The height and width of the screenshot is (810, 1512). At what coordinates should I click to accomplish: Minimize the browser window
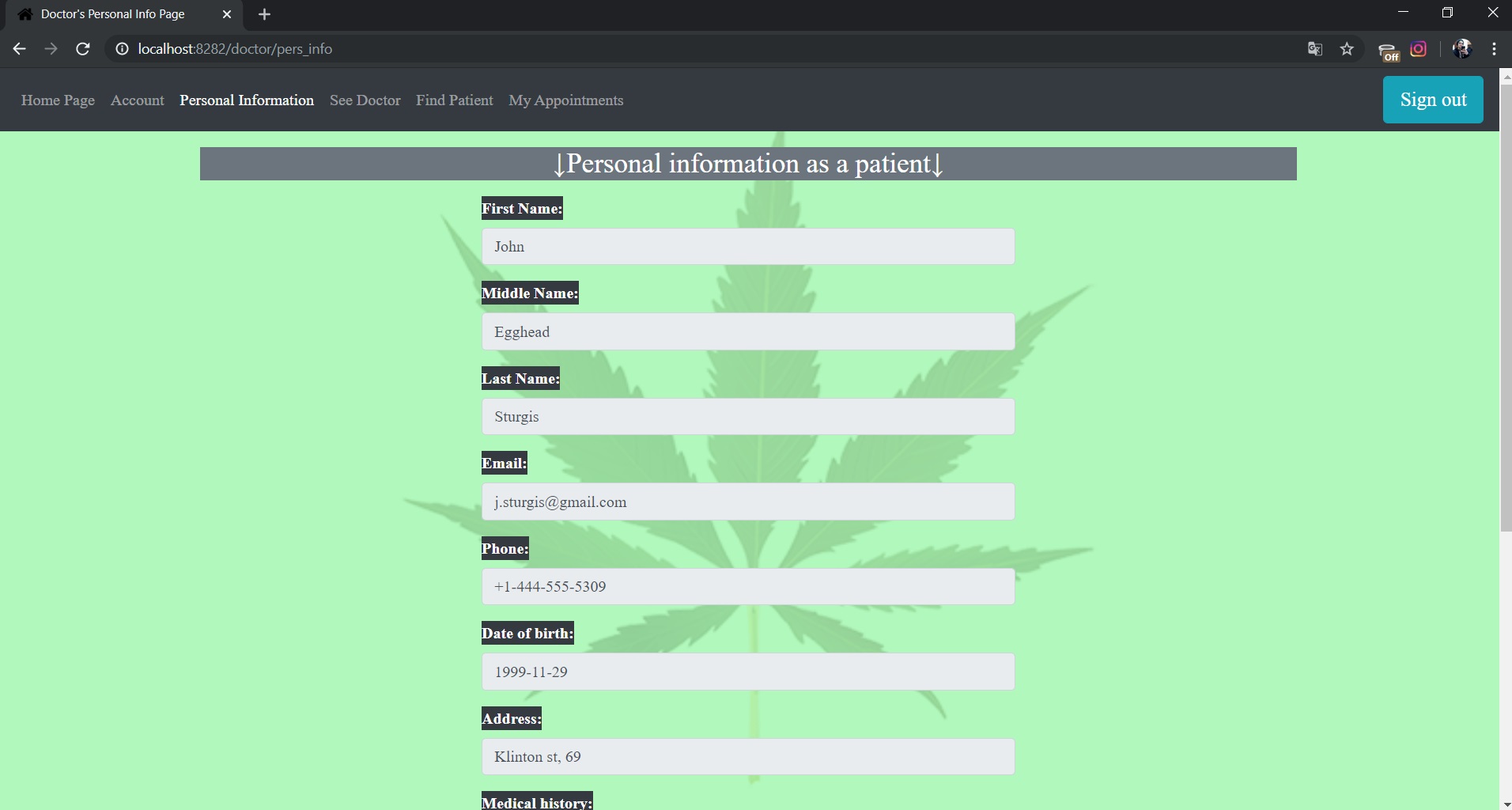pyautogui.click(x=1404, y=13)
